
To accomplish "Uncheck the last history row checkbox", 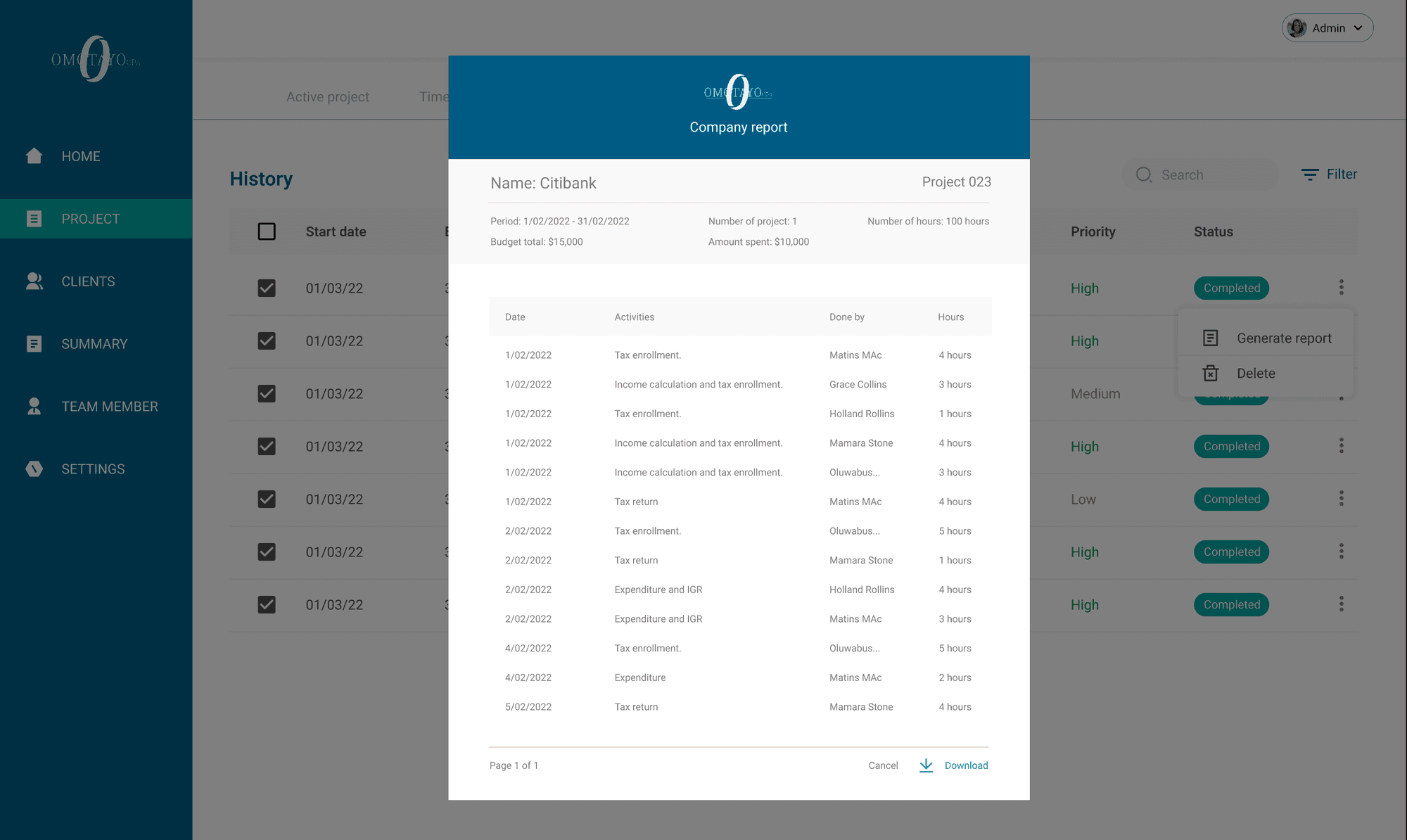I will (267, 604).
